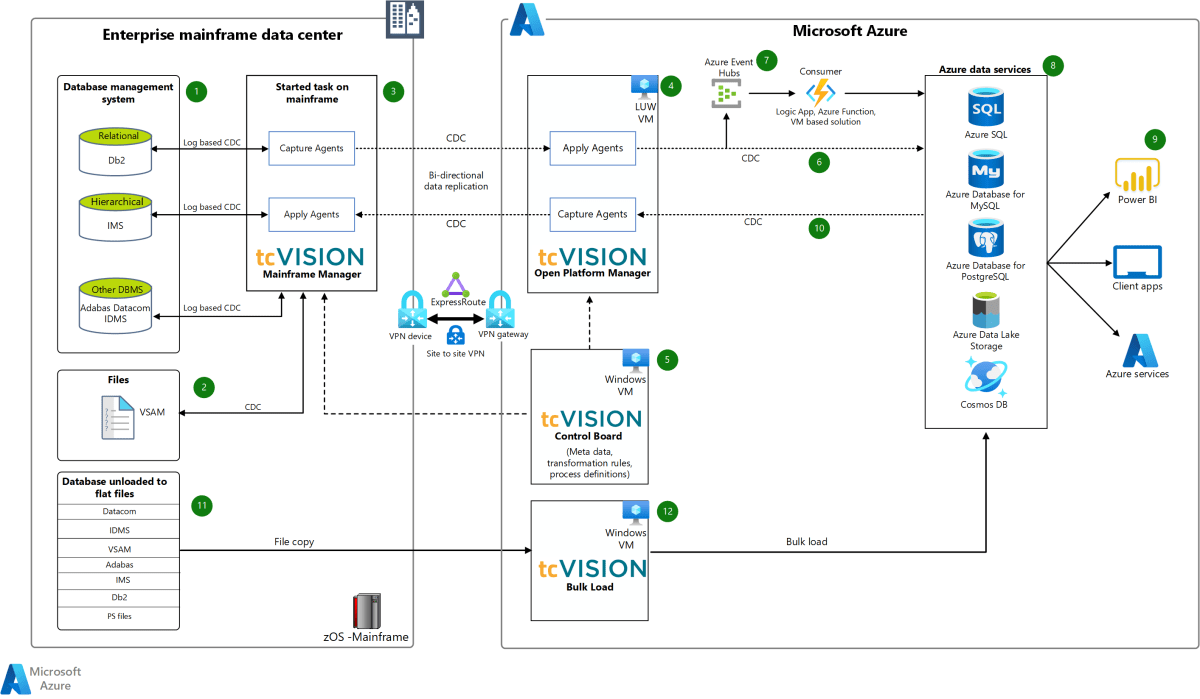
Task: Click green step marker number 7
Action: (767, 60)
